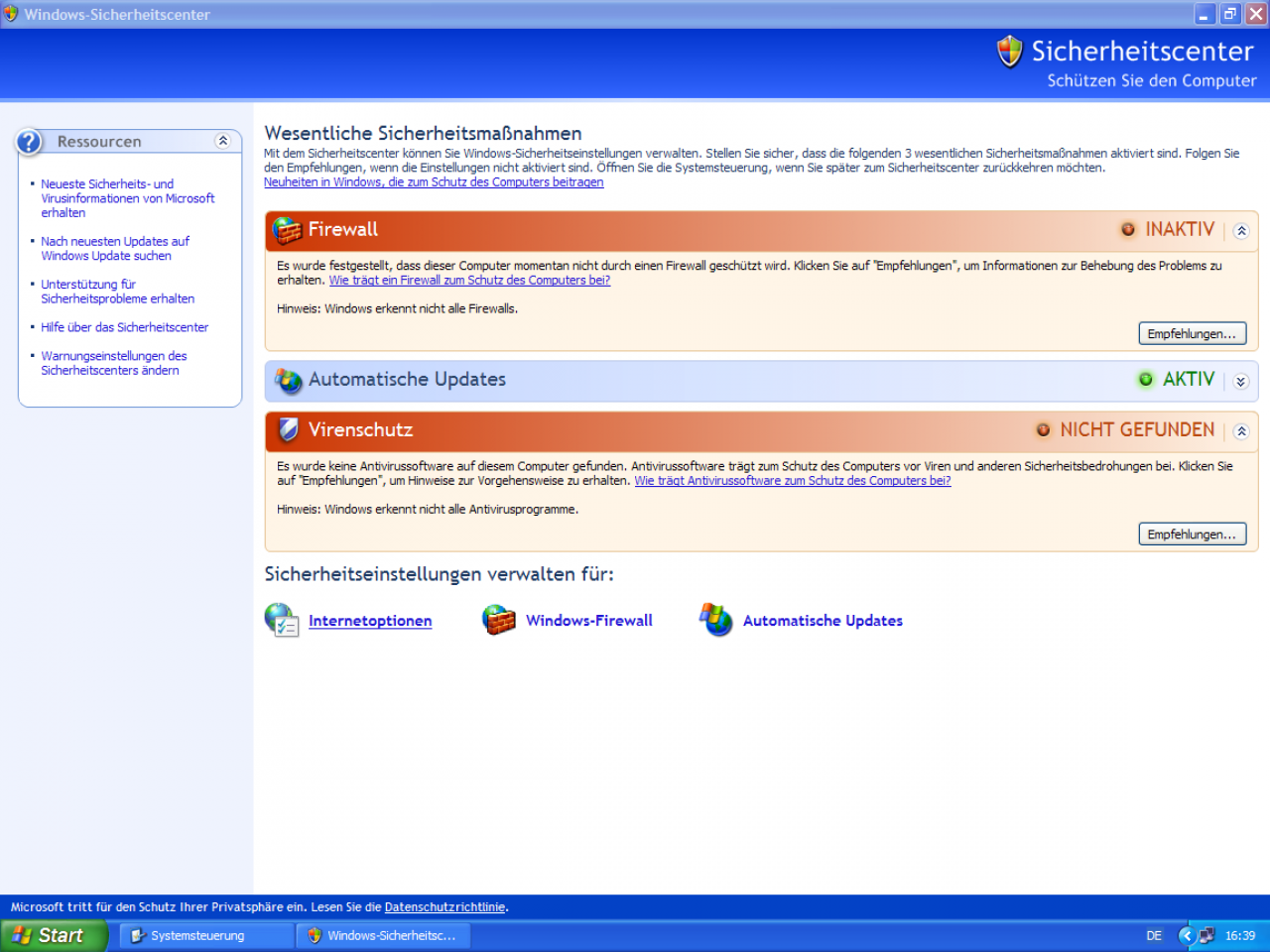Open Neueste Sicherheits- und Virusinformationen link
Viewport: 1270px width, 952px height.
pos(127,198)
